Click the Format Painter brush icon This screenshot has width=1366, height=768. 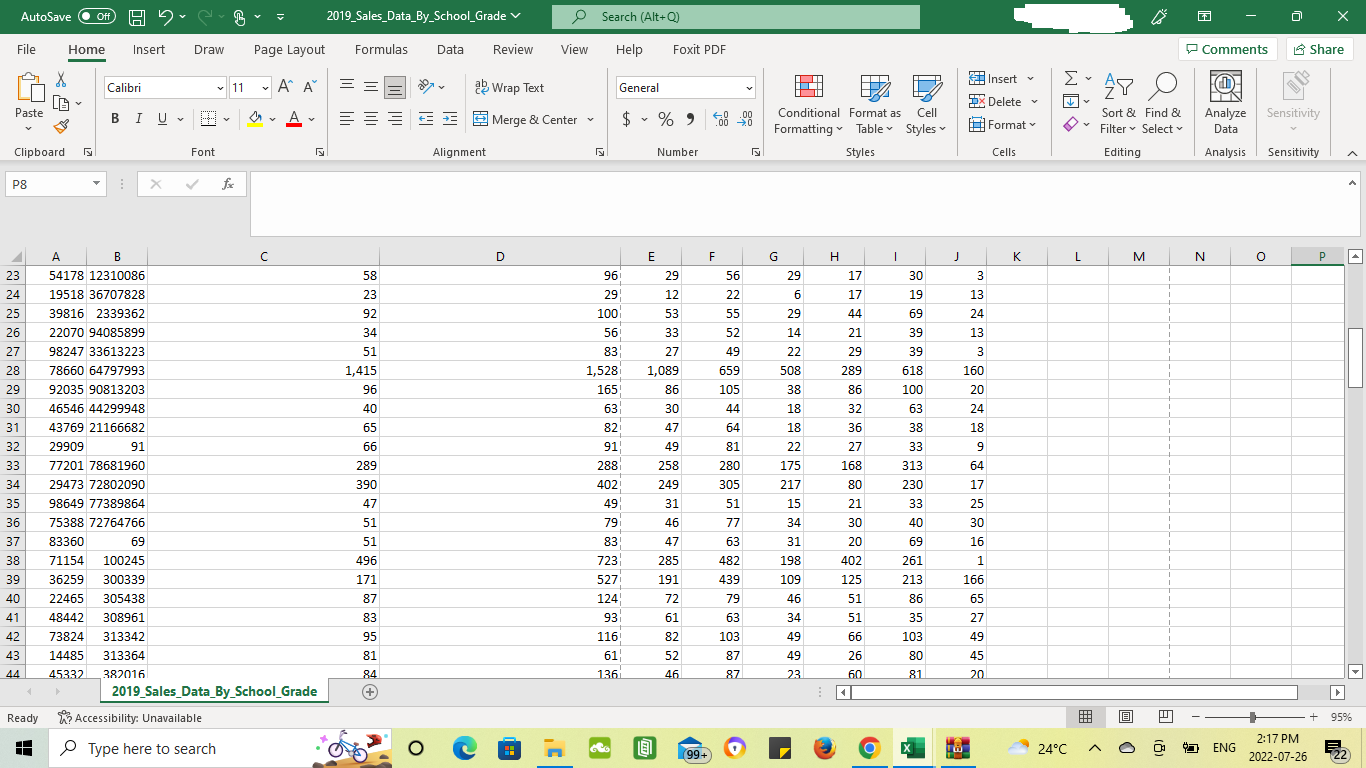coord(61,126)
